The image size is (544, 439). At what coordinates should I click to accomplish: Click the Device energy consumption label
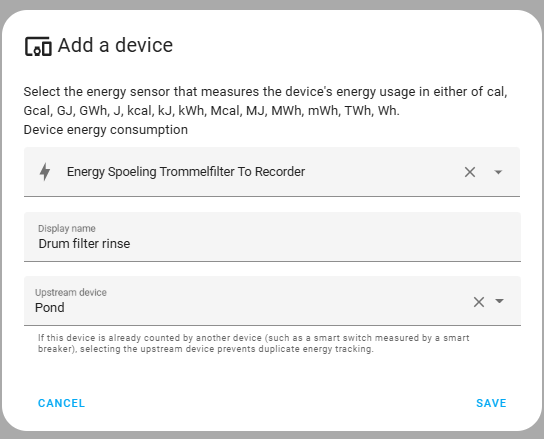105,130
